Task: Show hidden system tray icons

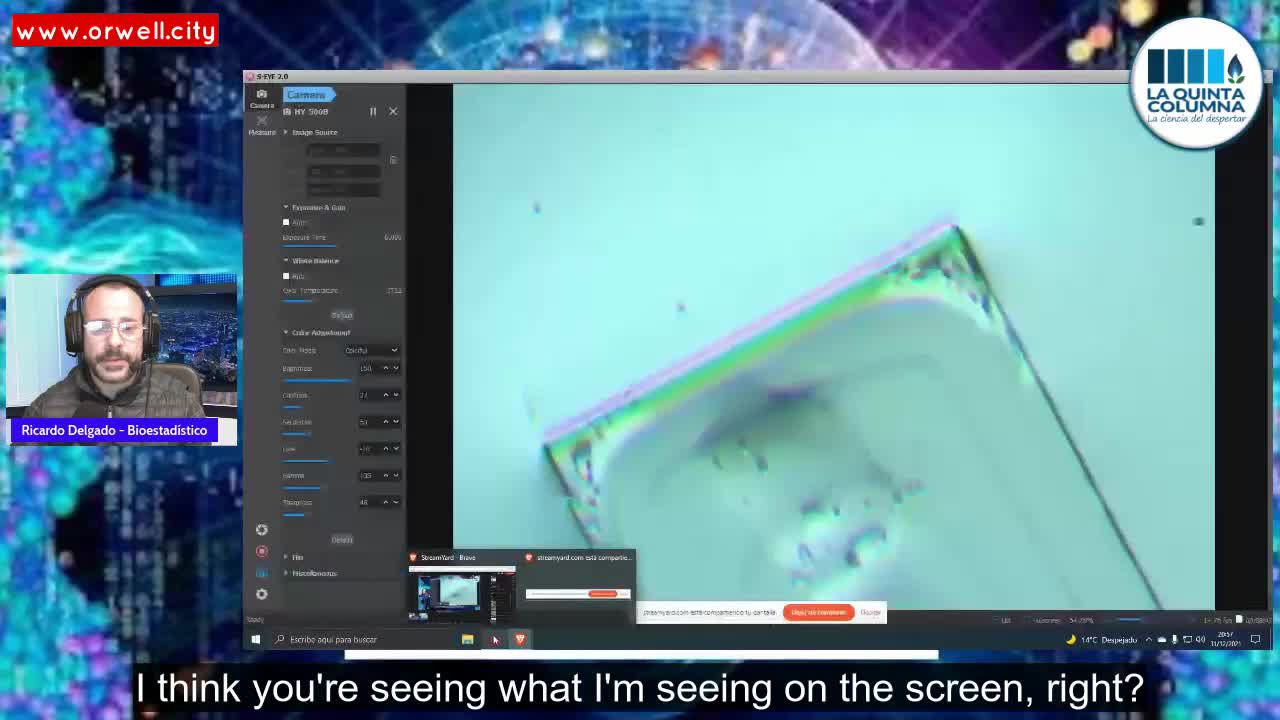Action: coord(1148,639)
